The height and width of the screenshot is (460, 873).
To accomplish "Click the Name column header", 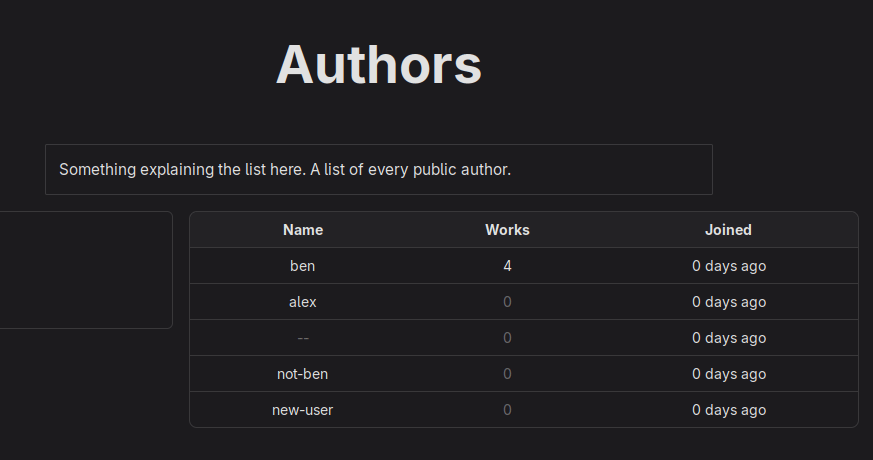I will (303, 230).
